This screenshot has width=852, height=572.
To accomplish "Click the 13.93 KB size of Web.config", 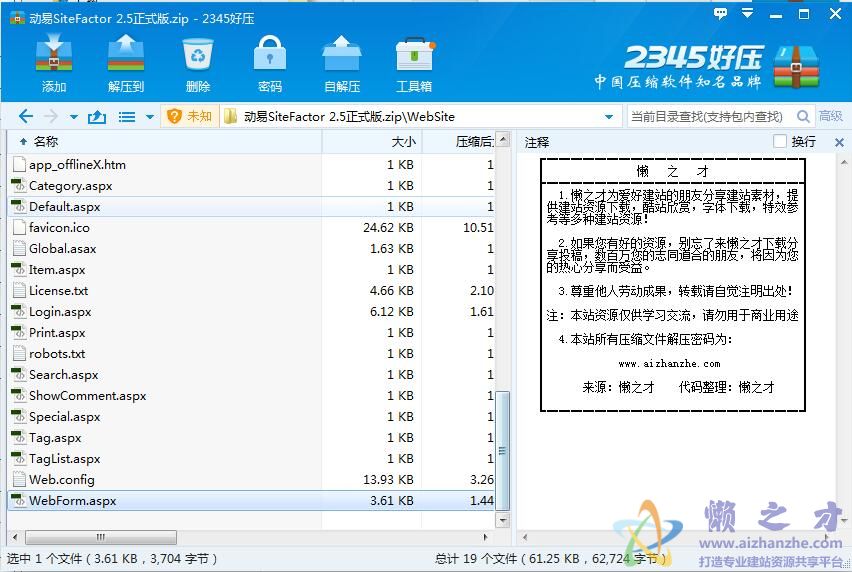I will coord(388,480).
